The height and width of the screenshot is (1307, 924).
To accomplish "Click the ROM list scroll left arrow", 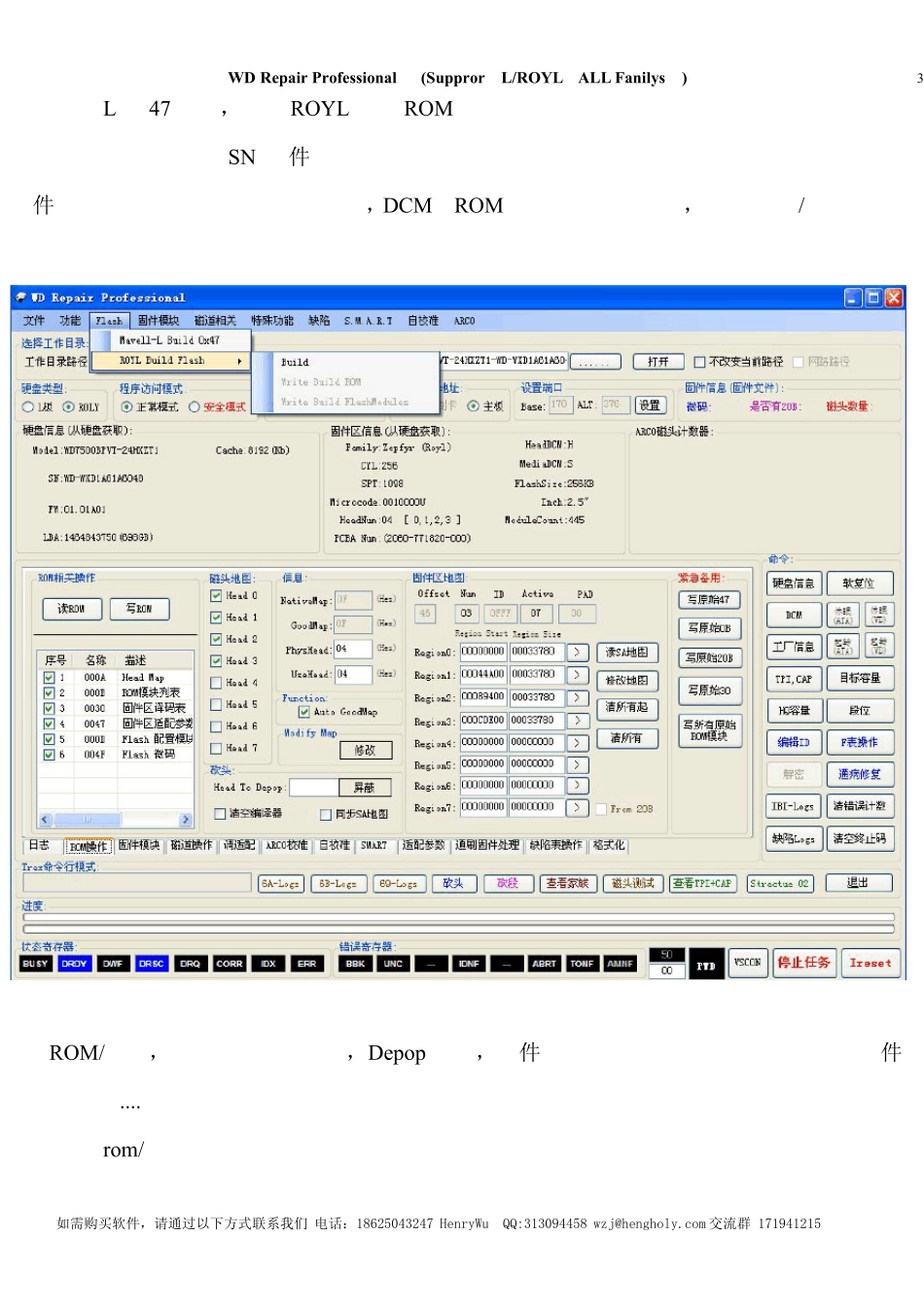I will pos(45,820).
